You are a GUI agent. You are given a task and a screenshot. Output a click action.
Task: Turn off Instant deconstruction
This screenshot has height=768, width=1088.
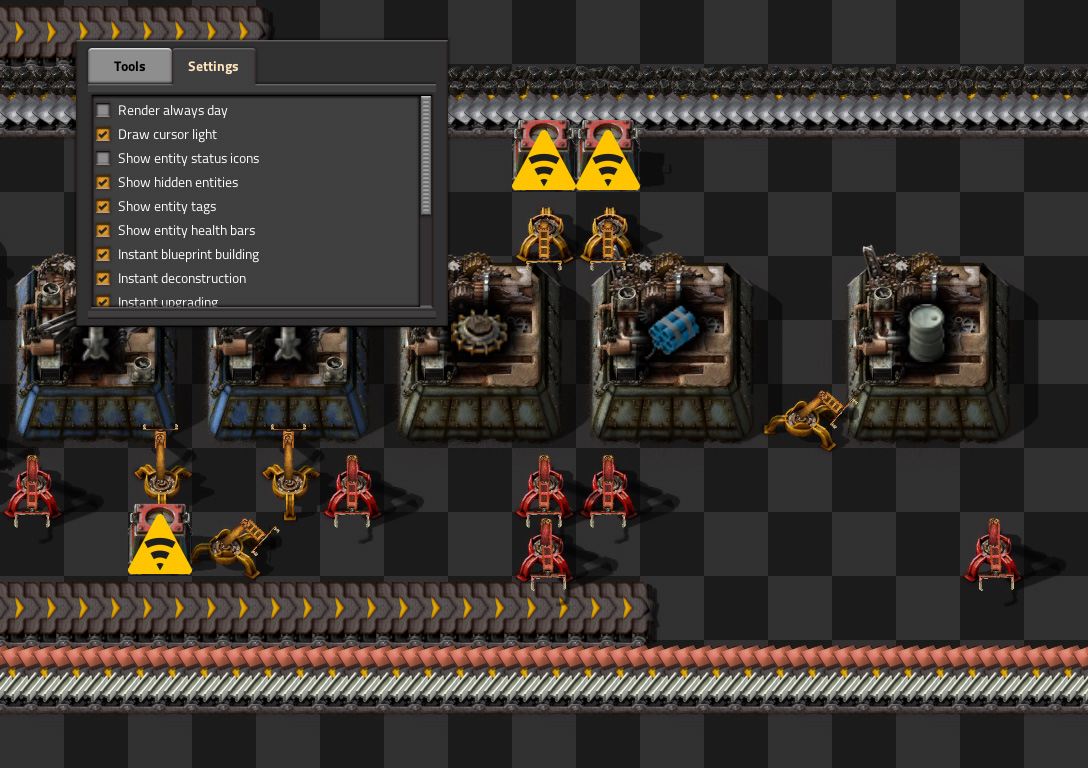click(103, 278)
